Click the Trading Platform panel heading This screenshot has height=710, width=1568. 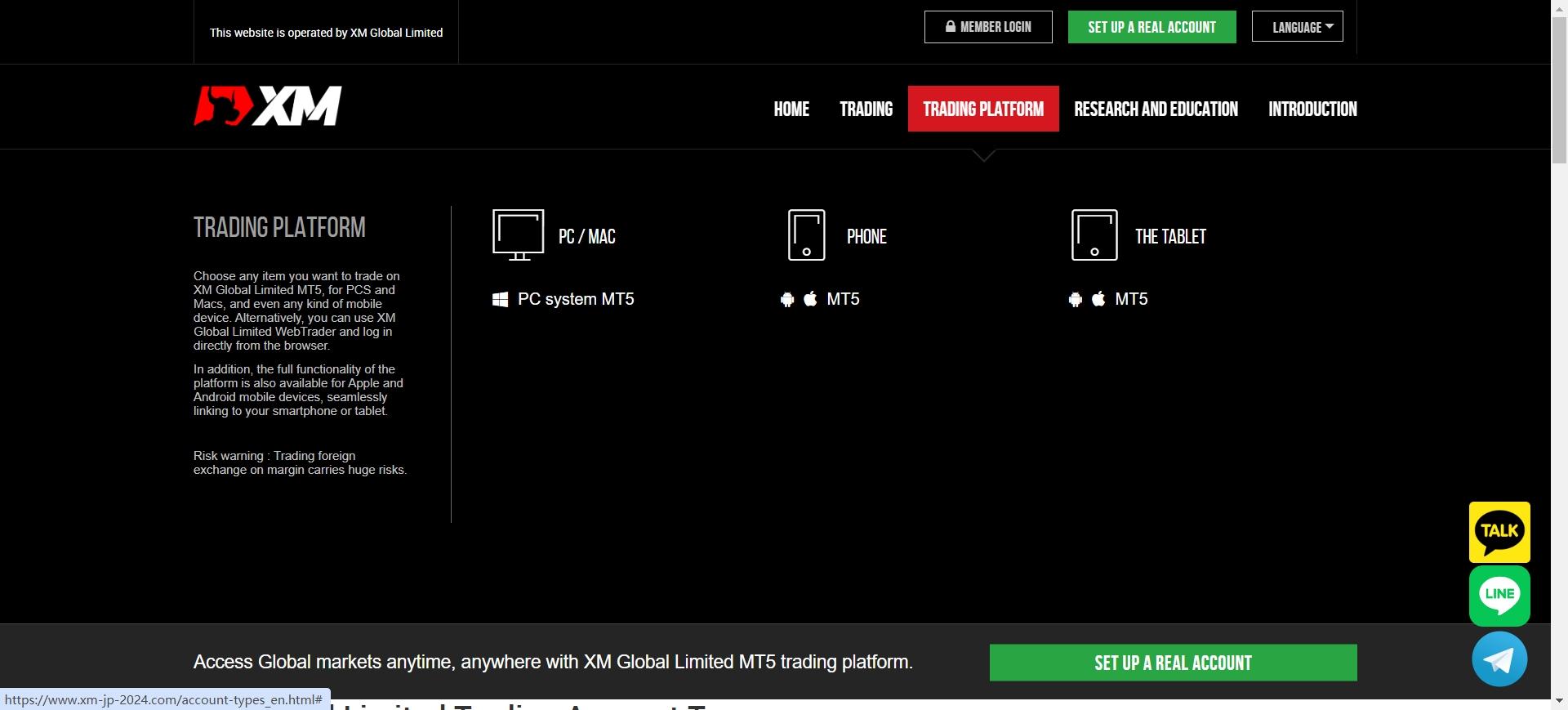pos(279,227)
